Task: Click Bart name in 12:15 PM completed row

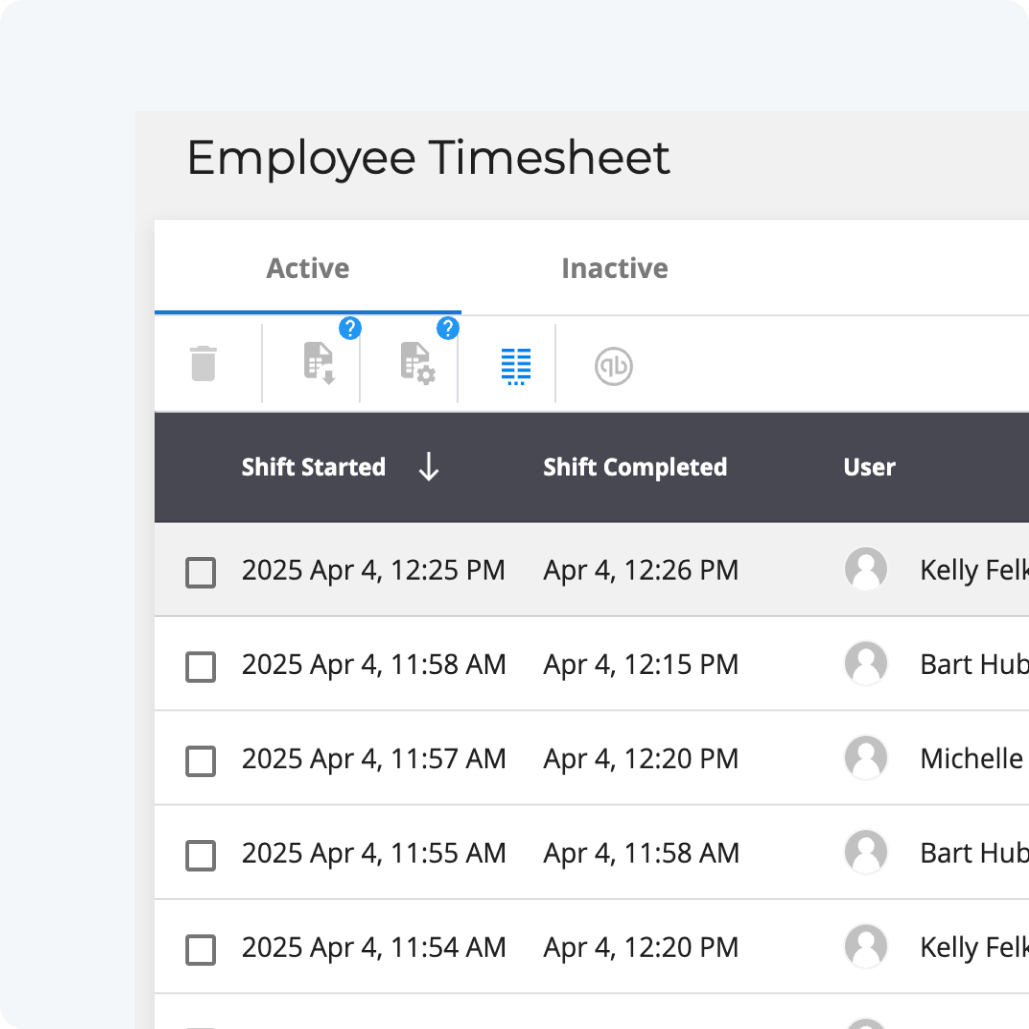Action: click(x=974, y=665)
